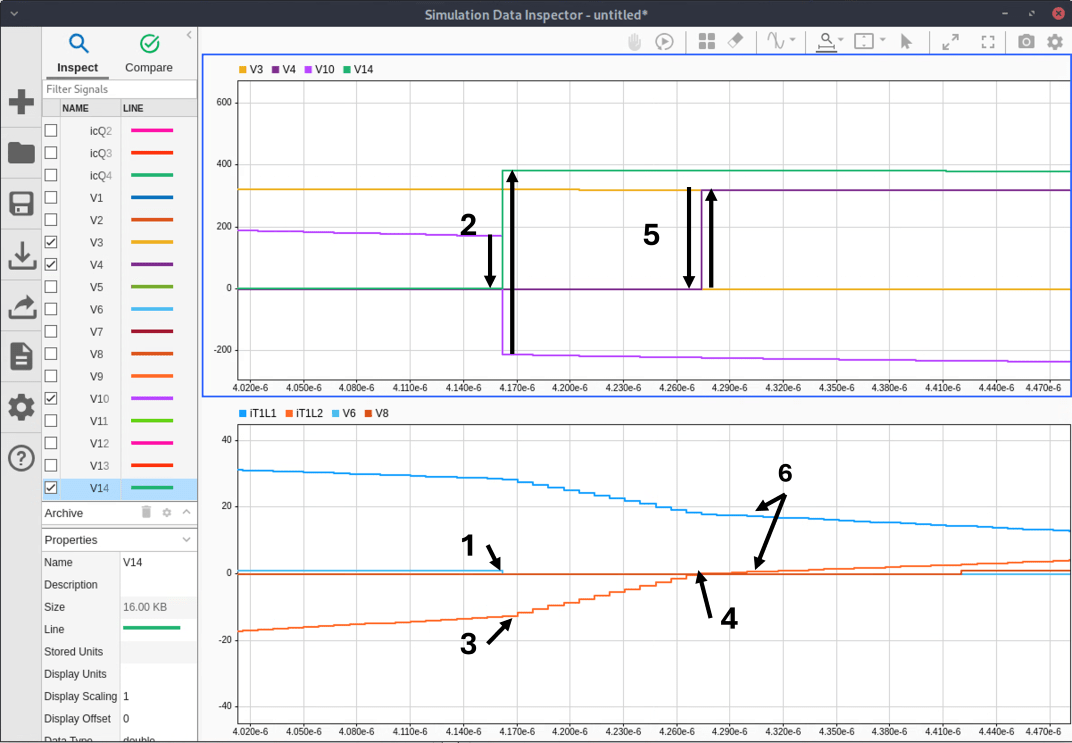Uncheck the V3 signal checkbox
Screen dimensions: 1072x743
tap(51, 242)
